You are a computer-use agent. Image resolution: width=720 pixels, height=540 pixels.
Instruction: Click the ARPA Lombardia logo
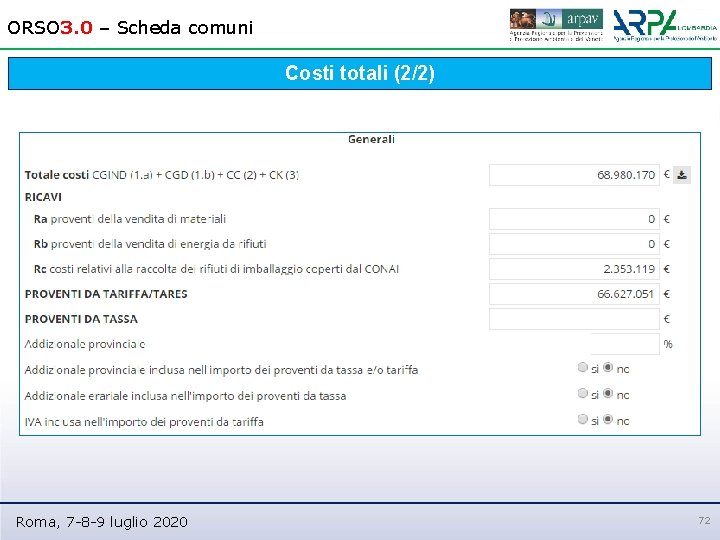point(665,26)
